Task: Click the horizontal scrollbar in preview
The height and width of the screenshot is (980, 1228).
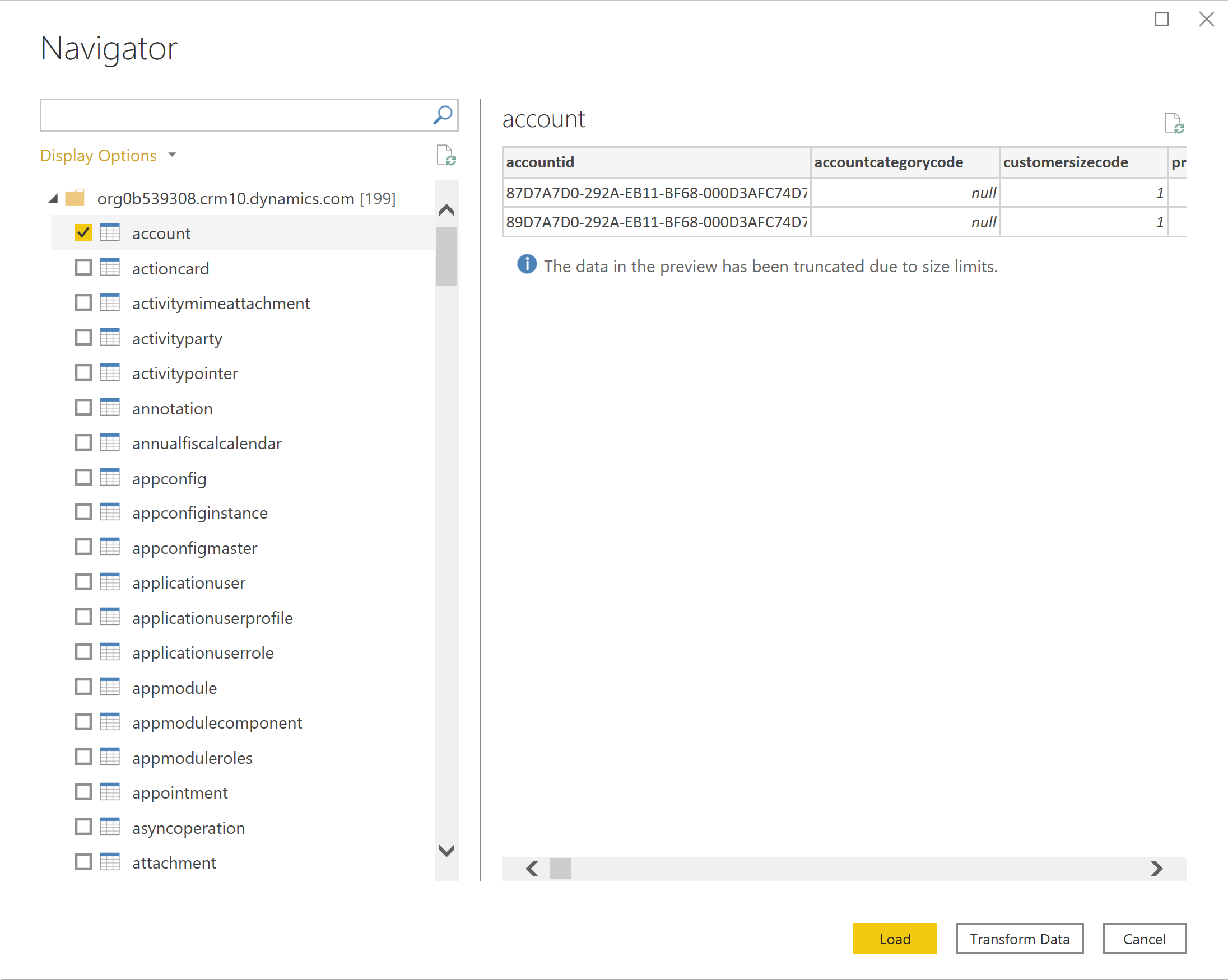Action: click(560, 867)
